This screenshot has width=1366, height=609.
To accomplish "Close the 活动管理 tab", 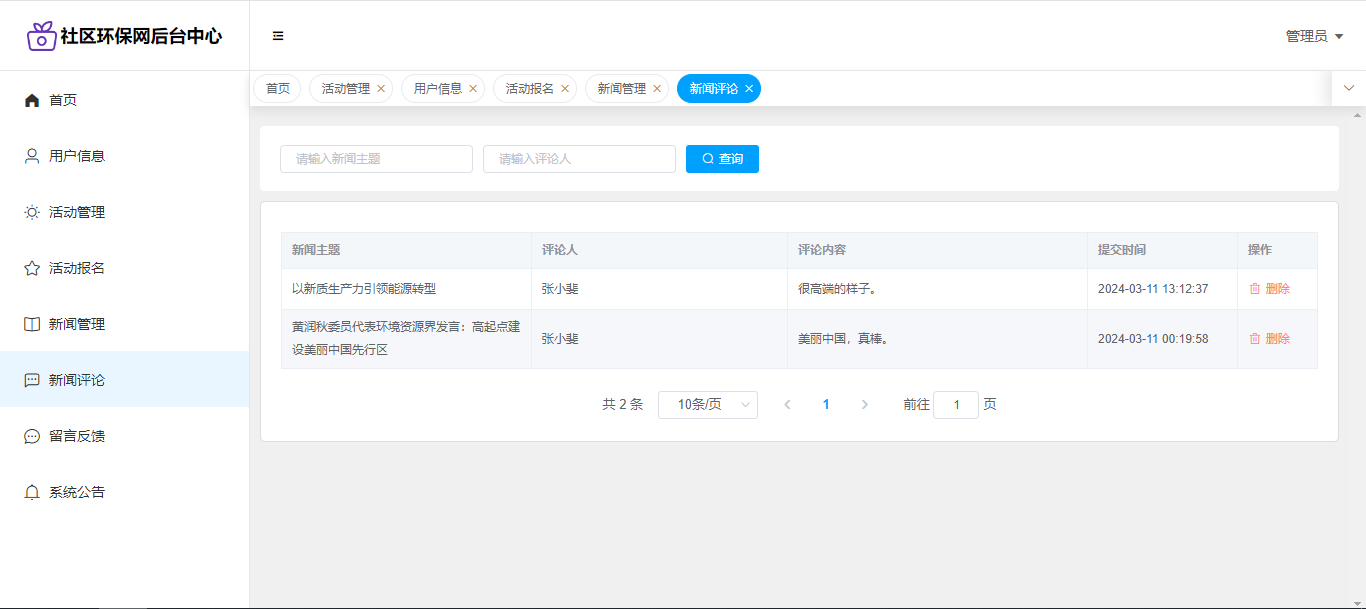I will pyautogui.click(x=381, y=89).
